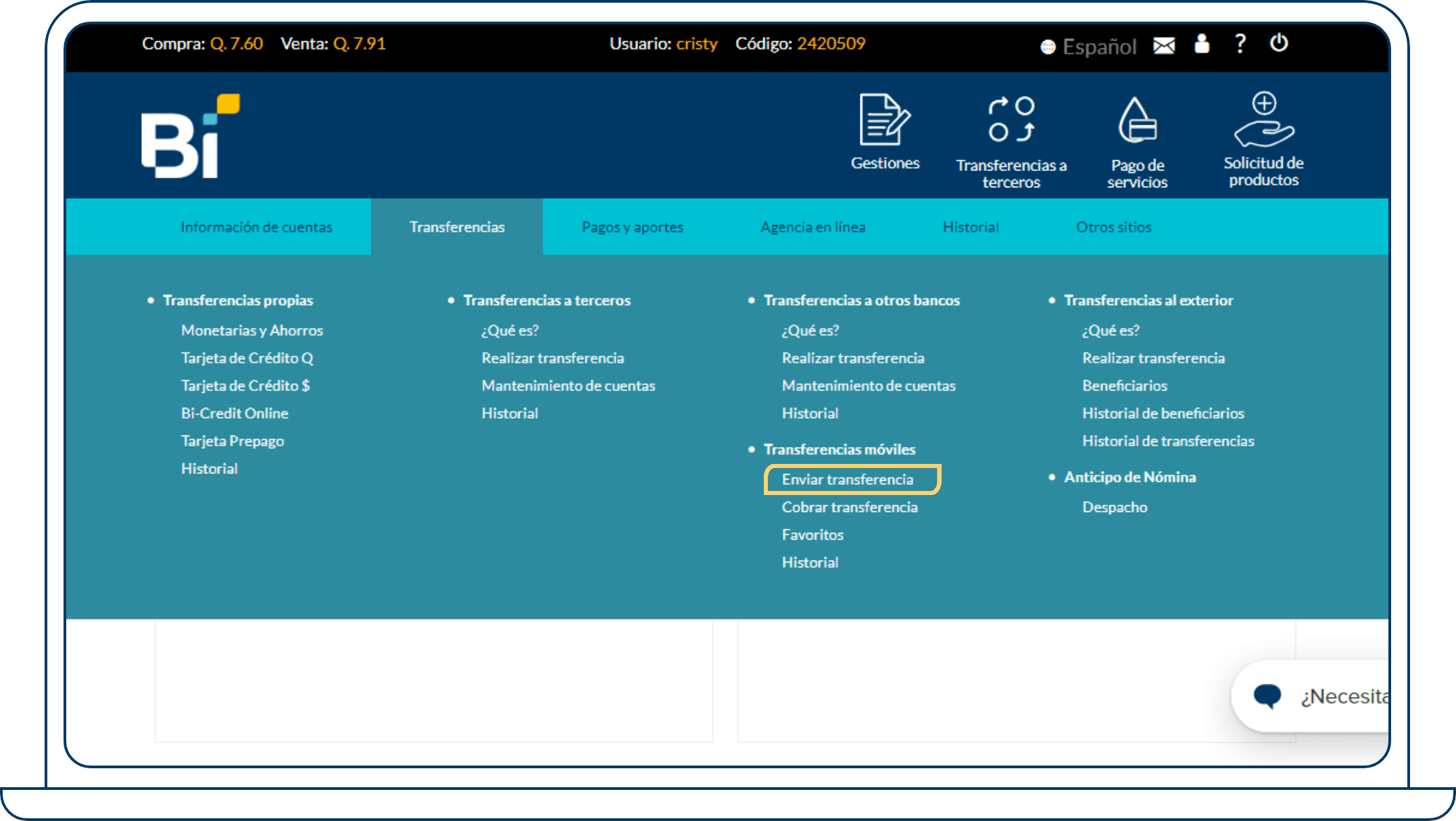This screenshot has width=1456, height=821.
Task: Open Beneficiarios link
Action: [1125, 385]
